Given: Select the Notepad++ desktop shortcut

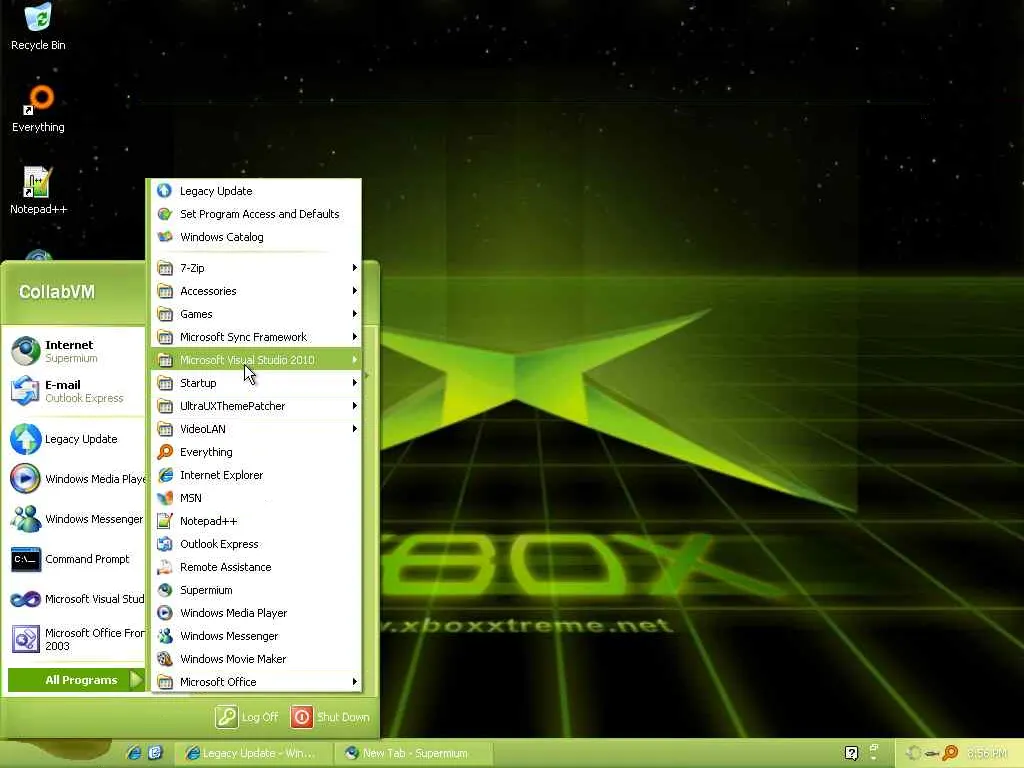Looking at the screenshot, I should (x=38, y=190).
